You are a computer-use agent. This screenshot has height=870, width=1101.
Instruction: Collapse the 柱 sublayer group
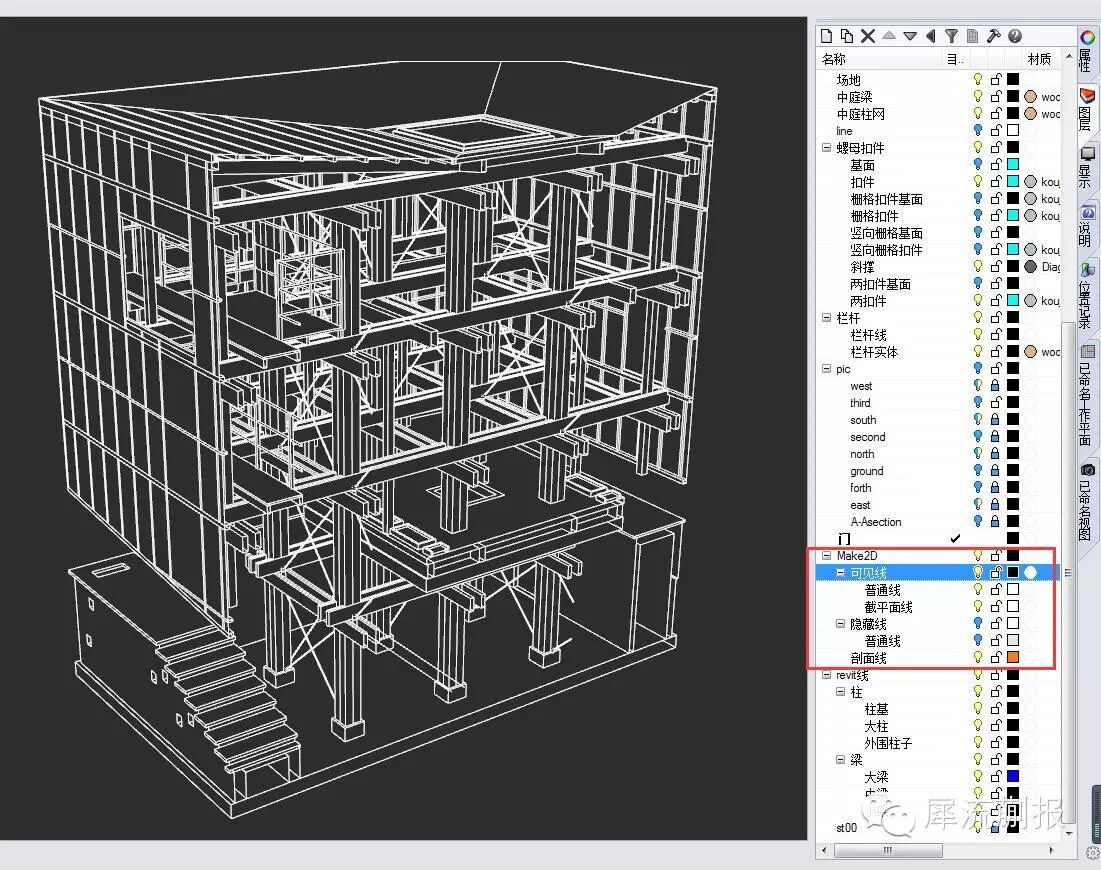click(840, 692)
